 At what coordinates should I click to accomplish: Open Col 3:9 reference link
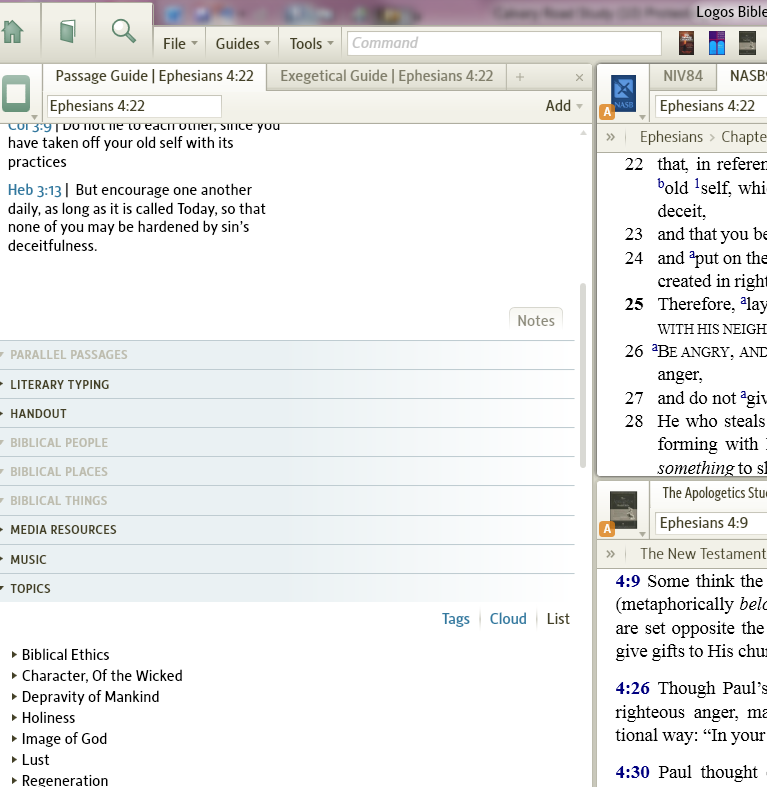tap(30, 126)
